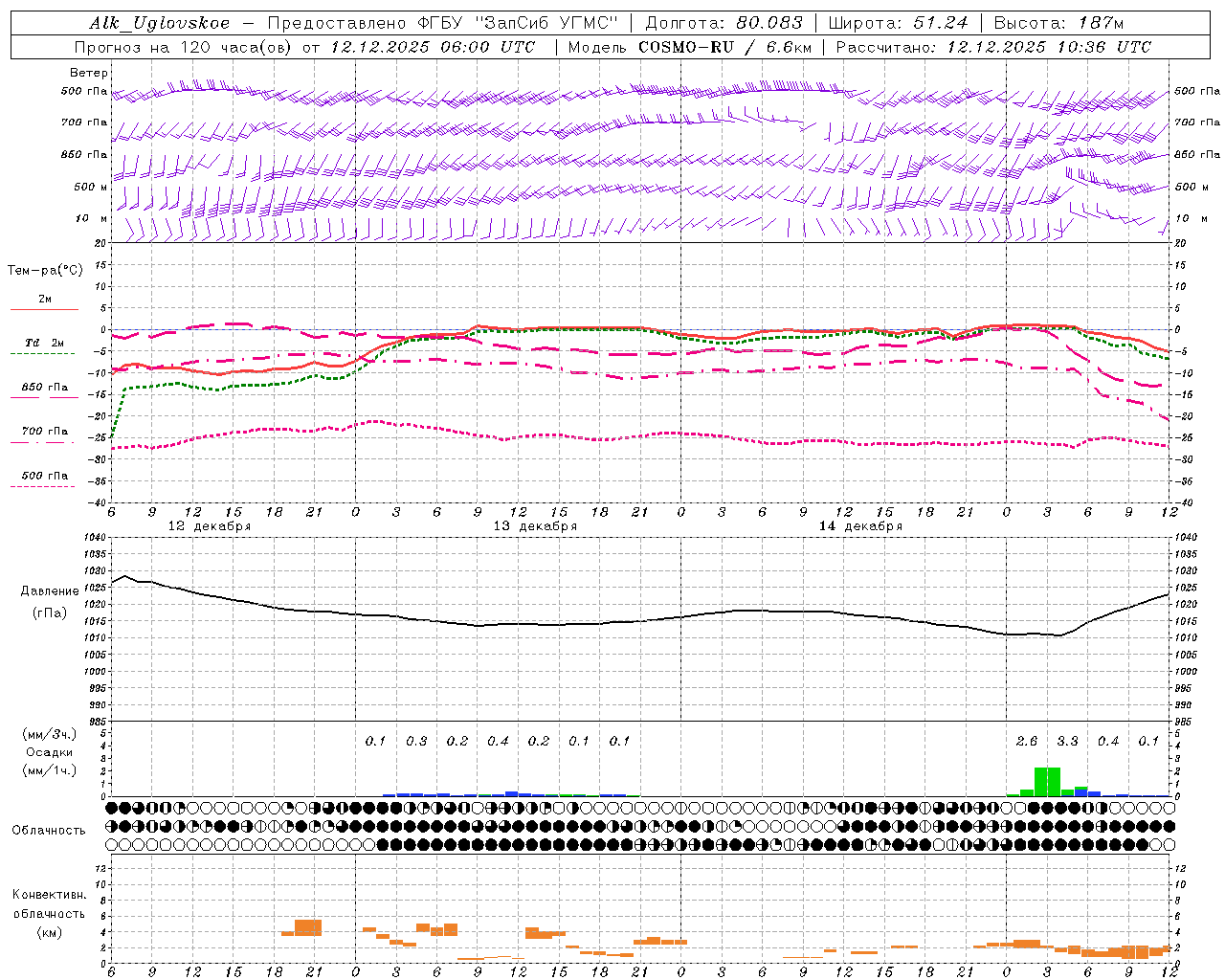This screenshot has height=980, width=1225.
Task: Select the text Предоставлено ФГБУ "ЗапСиб УГМС"
Action: coord(444,23)
